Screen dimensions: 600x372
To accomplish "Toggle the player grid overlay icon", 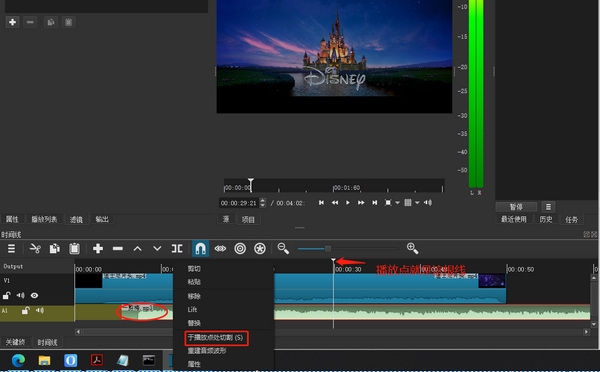I will click(x=408, y=202).
